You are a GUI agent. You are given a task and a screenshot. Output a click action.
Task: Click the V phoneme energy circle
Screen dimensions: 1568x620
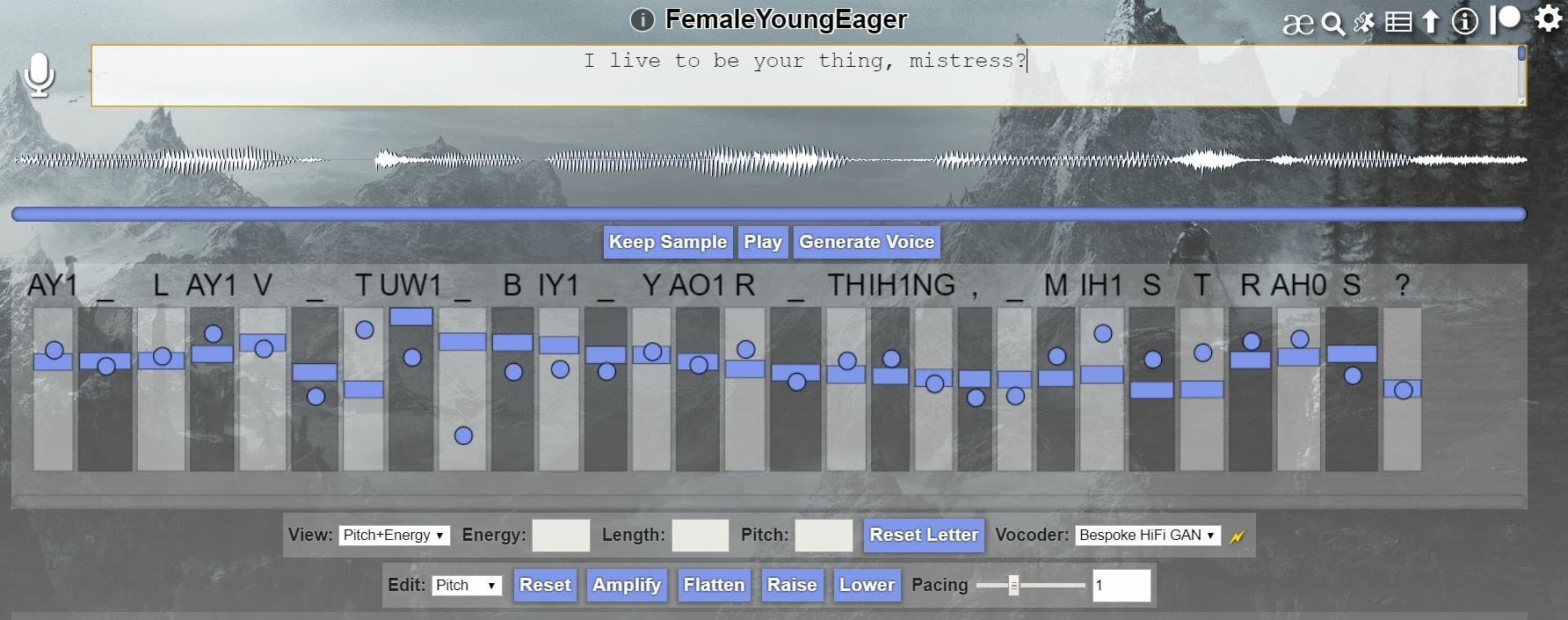coord(264,348)
